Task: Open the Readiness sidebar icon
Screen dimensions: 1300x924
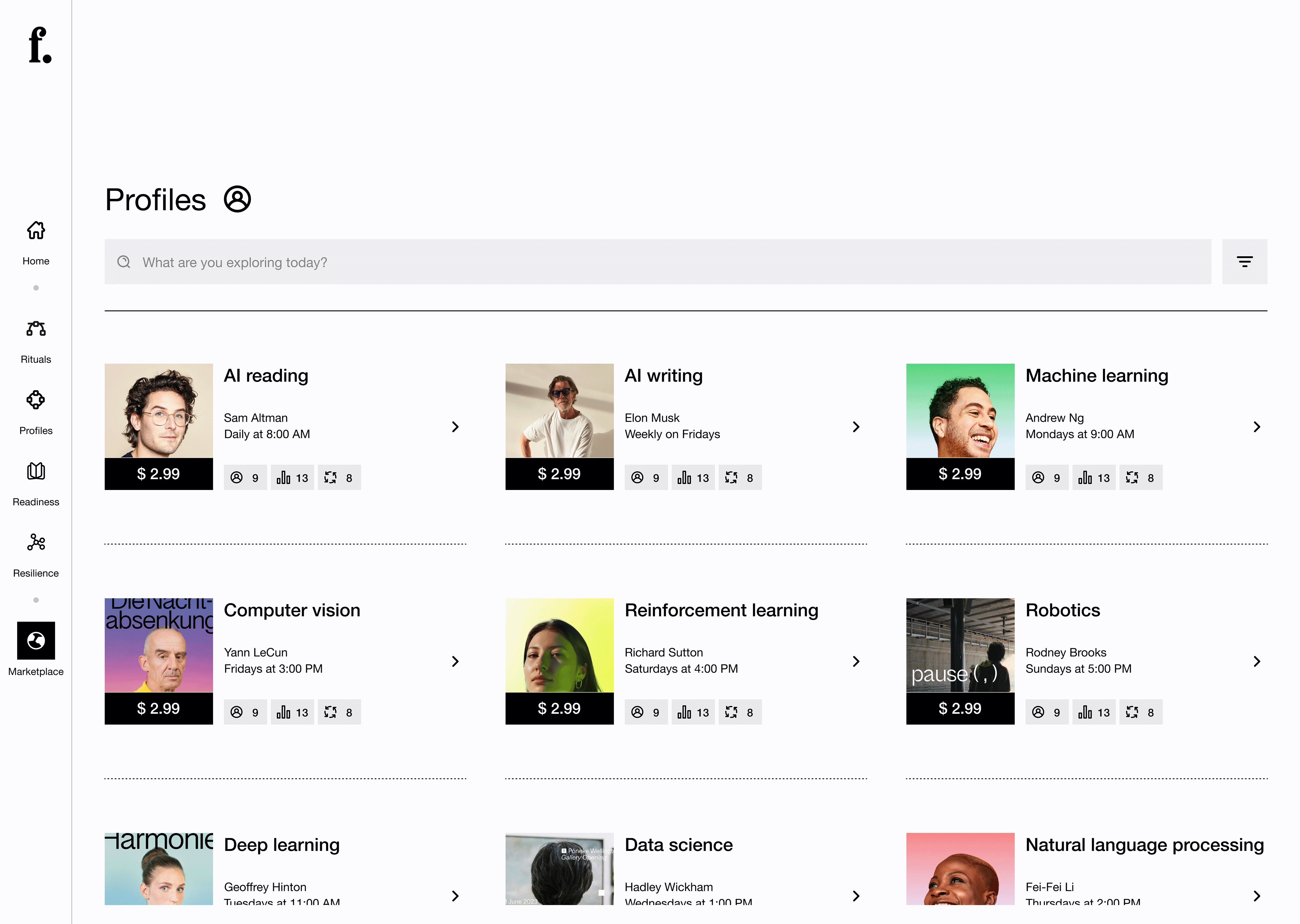Action: pyautogui.click(x=36, y=471)
